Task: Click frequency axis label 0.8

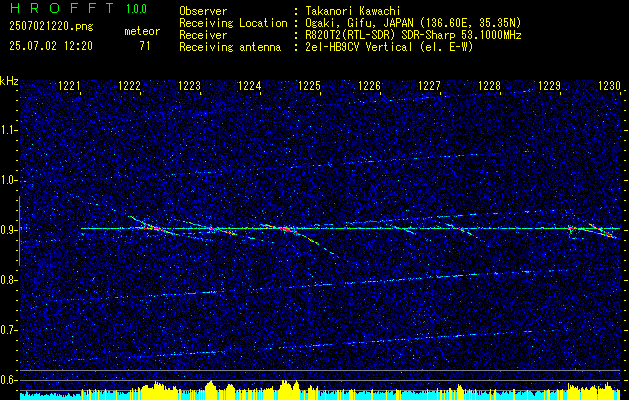Action: tap(9, 280)
